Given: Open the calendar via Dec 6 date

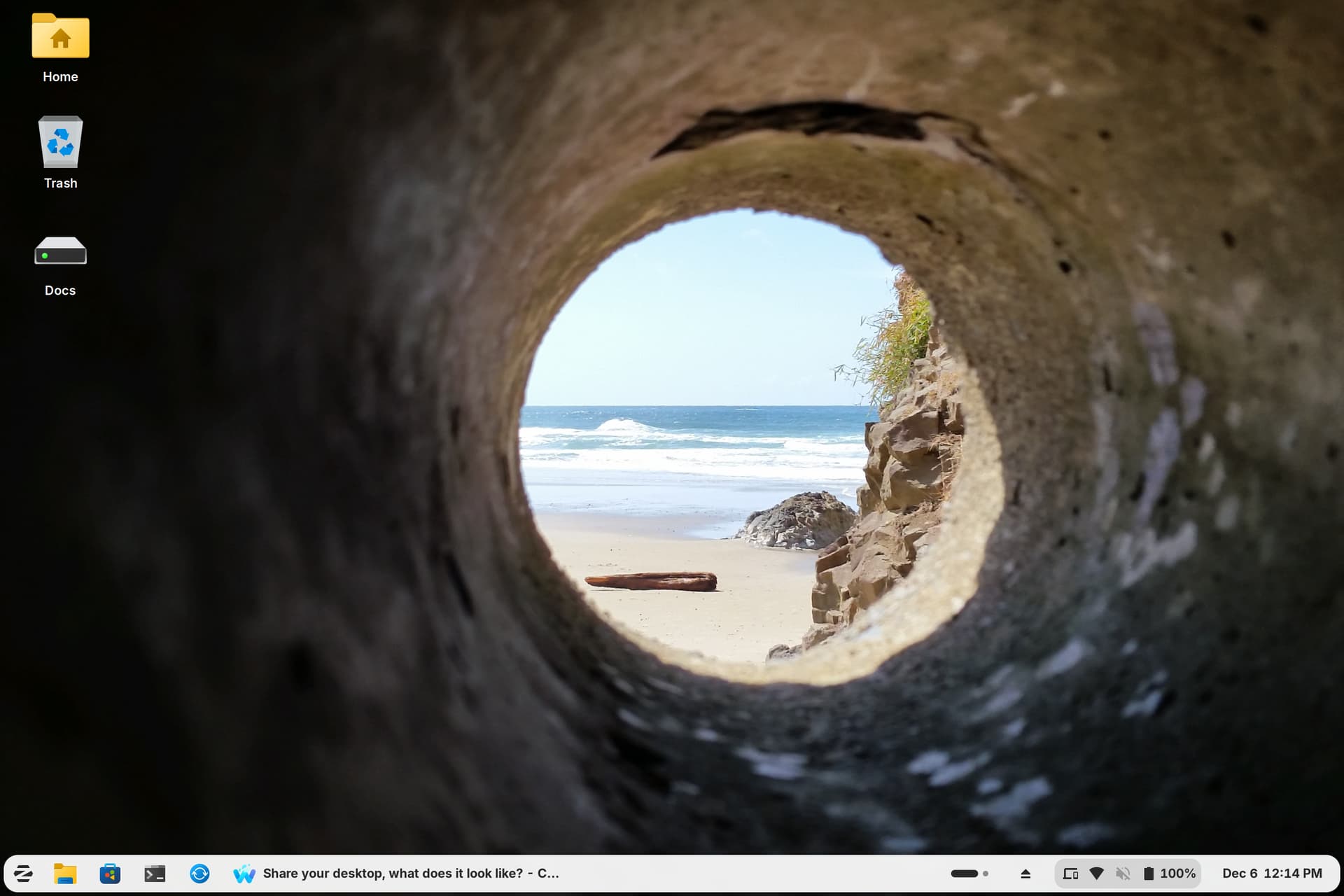Looking at the screenshot, I should pos(1240,873).
